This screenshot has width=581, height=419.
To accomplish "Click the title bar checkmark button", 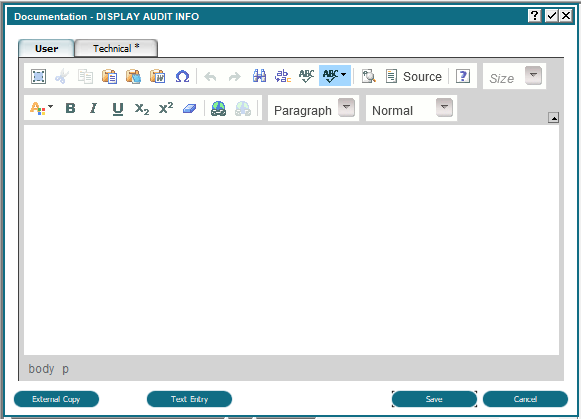I will point(551,16).
